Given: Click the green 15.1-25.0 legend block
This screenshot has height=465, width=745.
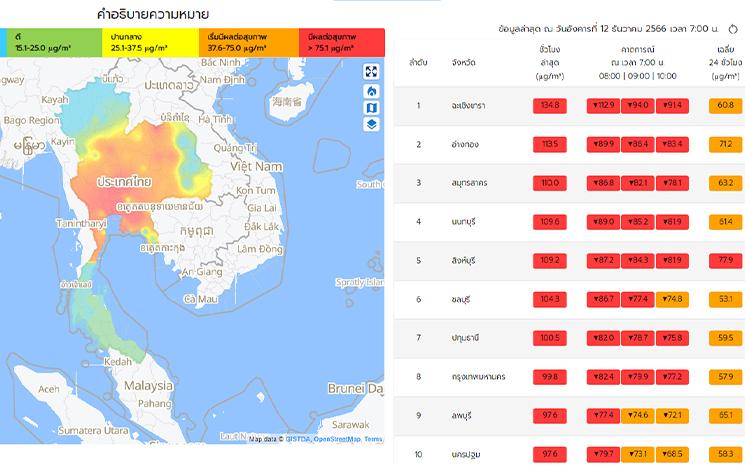Looking at the screenshot, I should [54, 43].
